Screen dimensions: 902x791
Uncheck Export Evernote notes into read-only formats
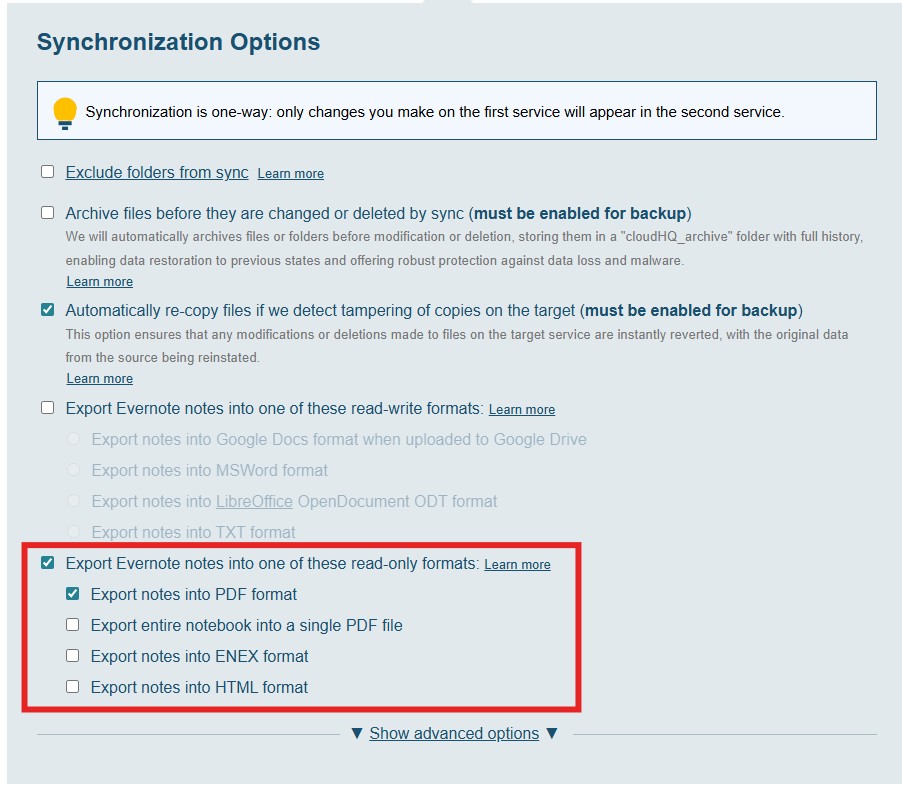point(48,563)
